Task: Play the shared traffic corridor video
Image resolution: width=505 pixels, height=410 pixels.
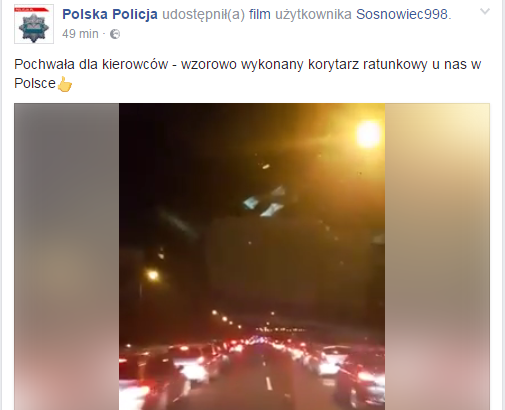Action: click(252, 257)
